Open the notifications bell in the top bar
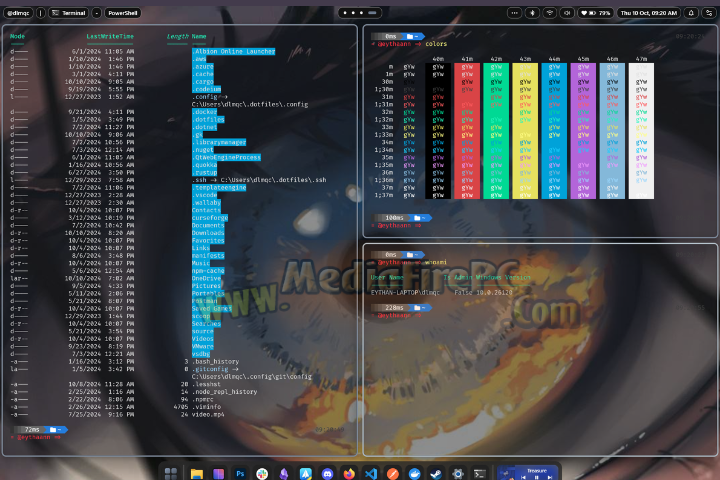720x480 pixels. pyautogui.click(x=691, y=13)
